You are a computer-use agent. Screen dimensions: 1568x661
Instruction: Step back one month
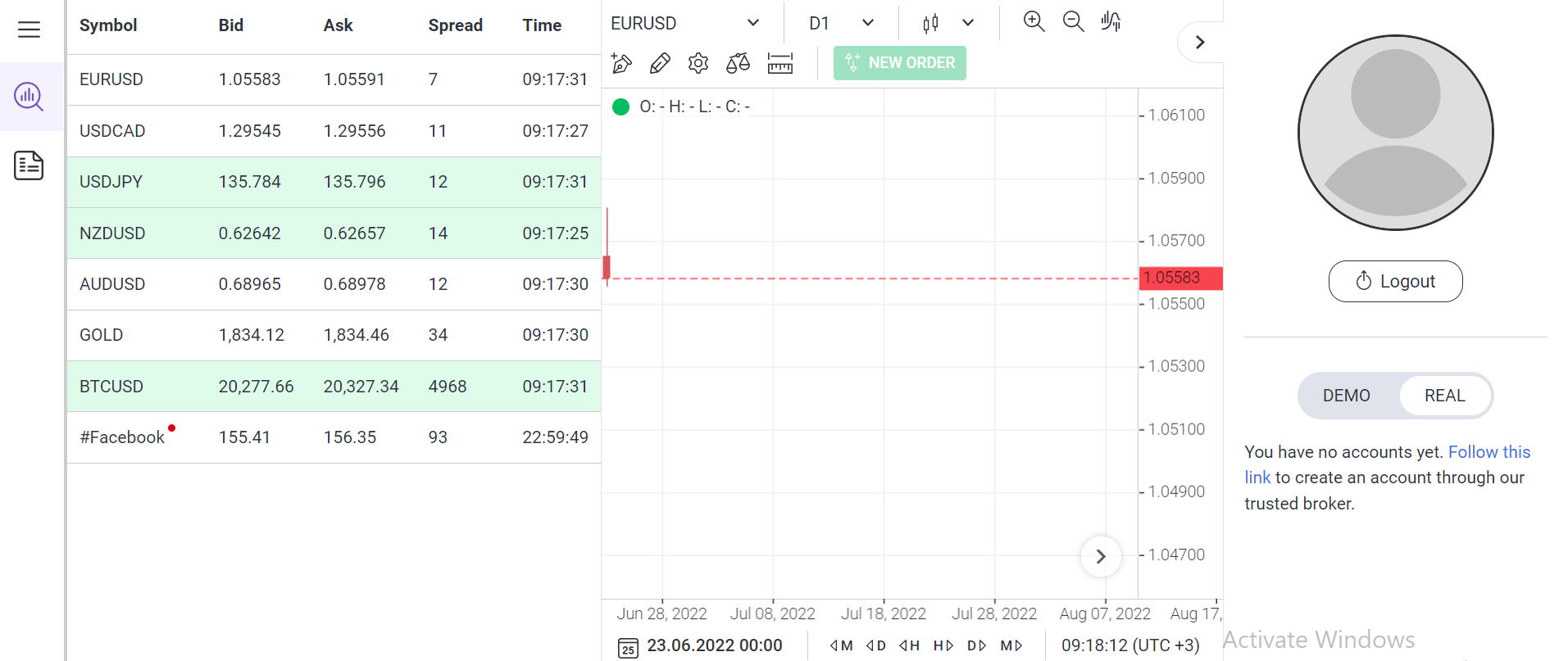pyautogui.click(x=841, y=645)
